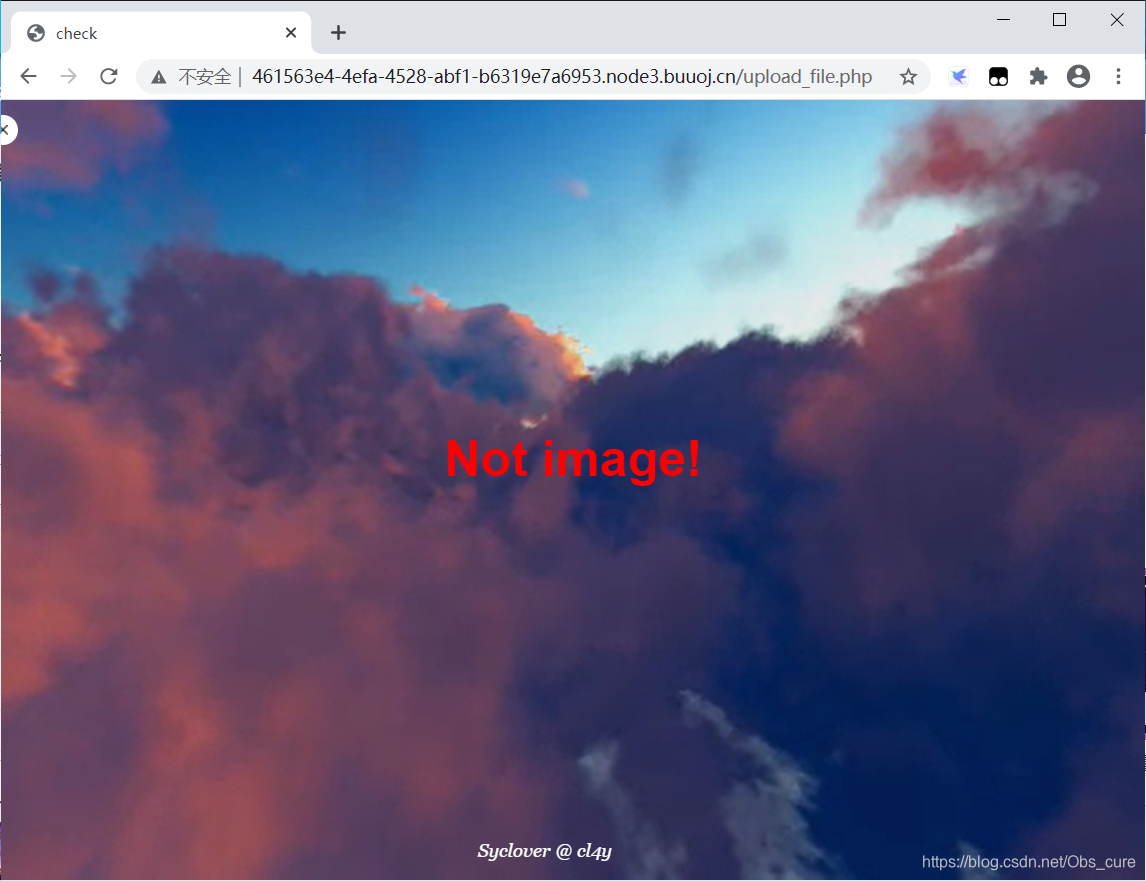Focus the address bar URL field
This screenshot has height=881, width=1146.
coord(560,77)
